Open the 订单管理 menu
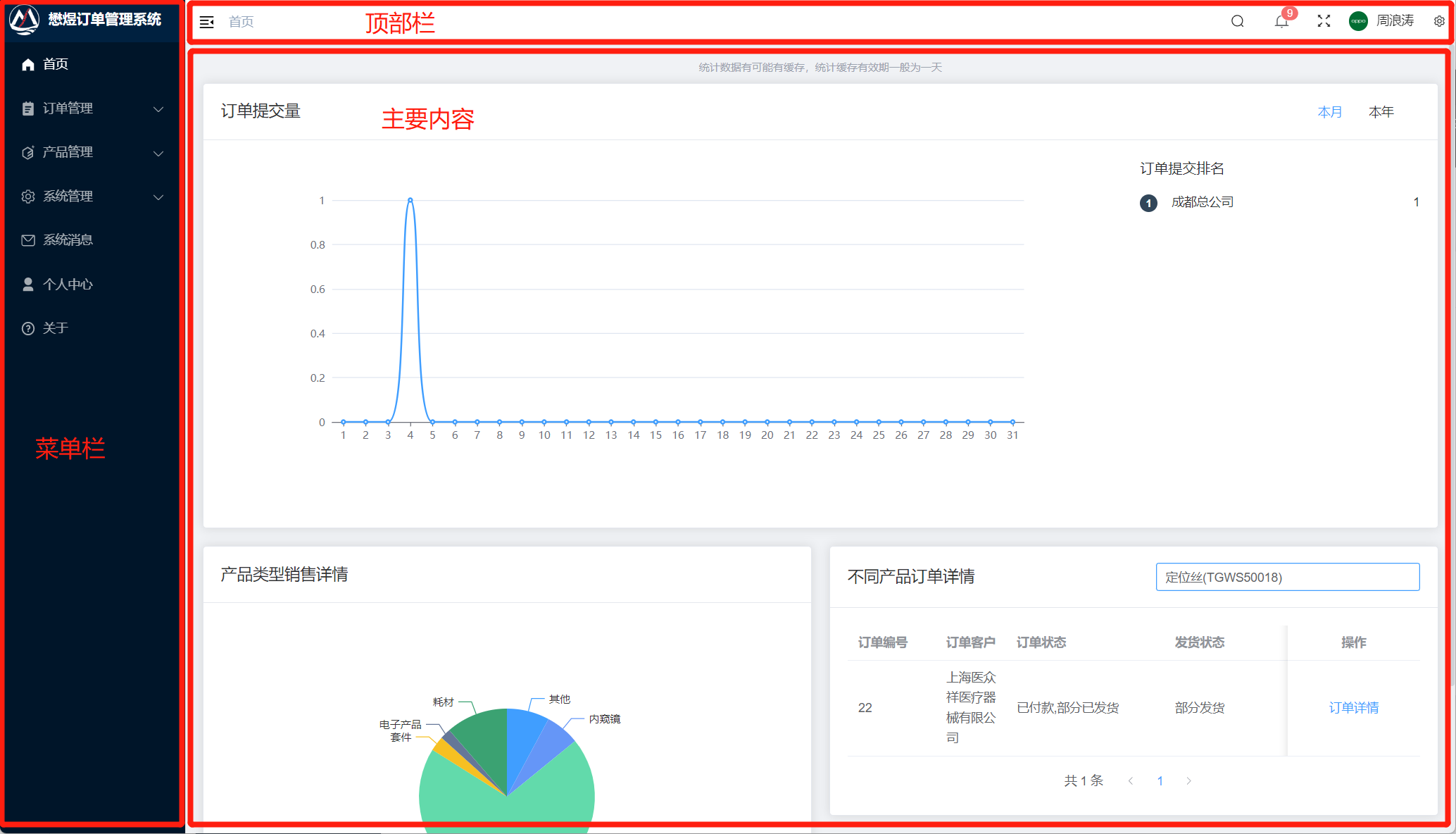This screenshot has width=1456, height=834. (x=92, y=108)
